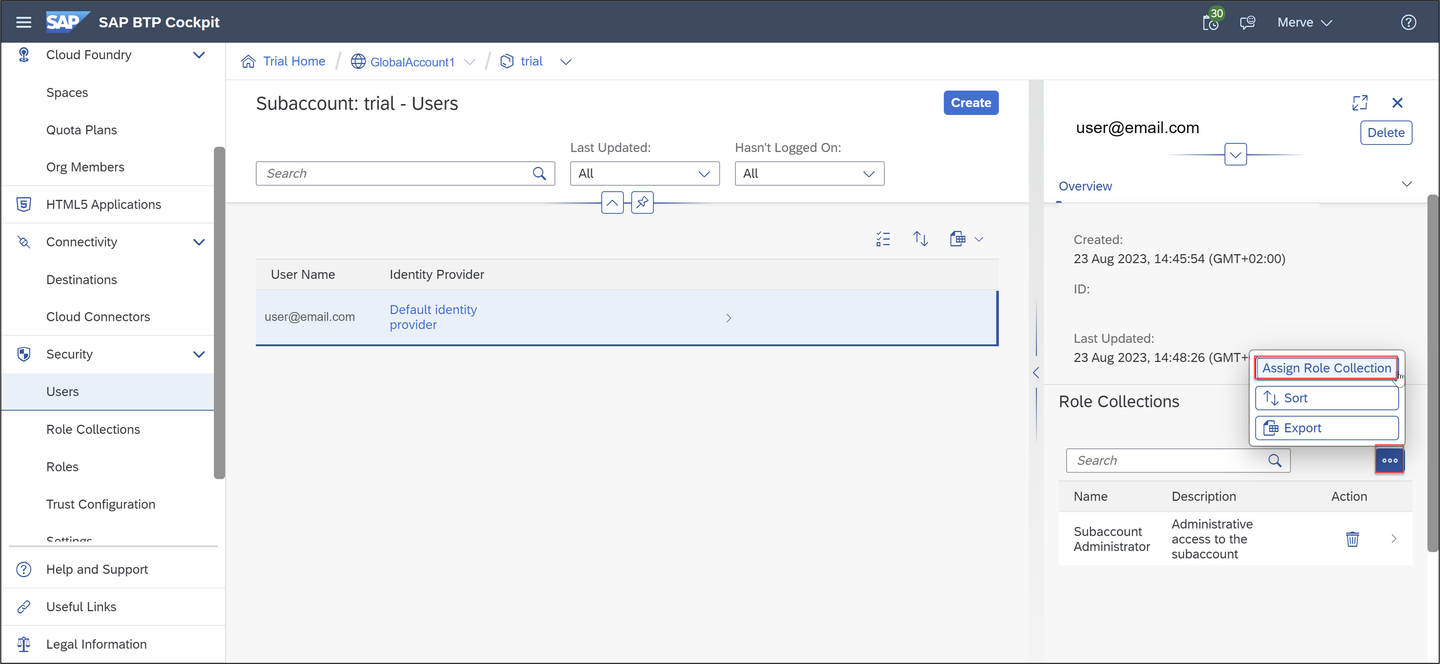Click the HTML5 Applications sidebar icon
The height and width of the screenshot is (664, 1440).
coord(24,204)
